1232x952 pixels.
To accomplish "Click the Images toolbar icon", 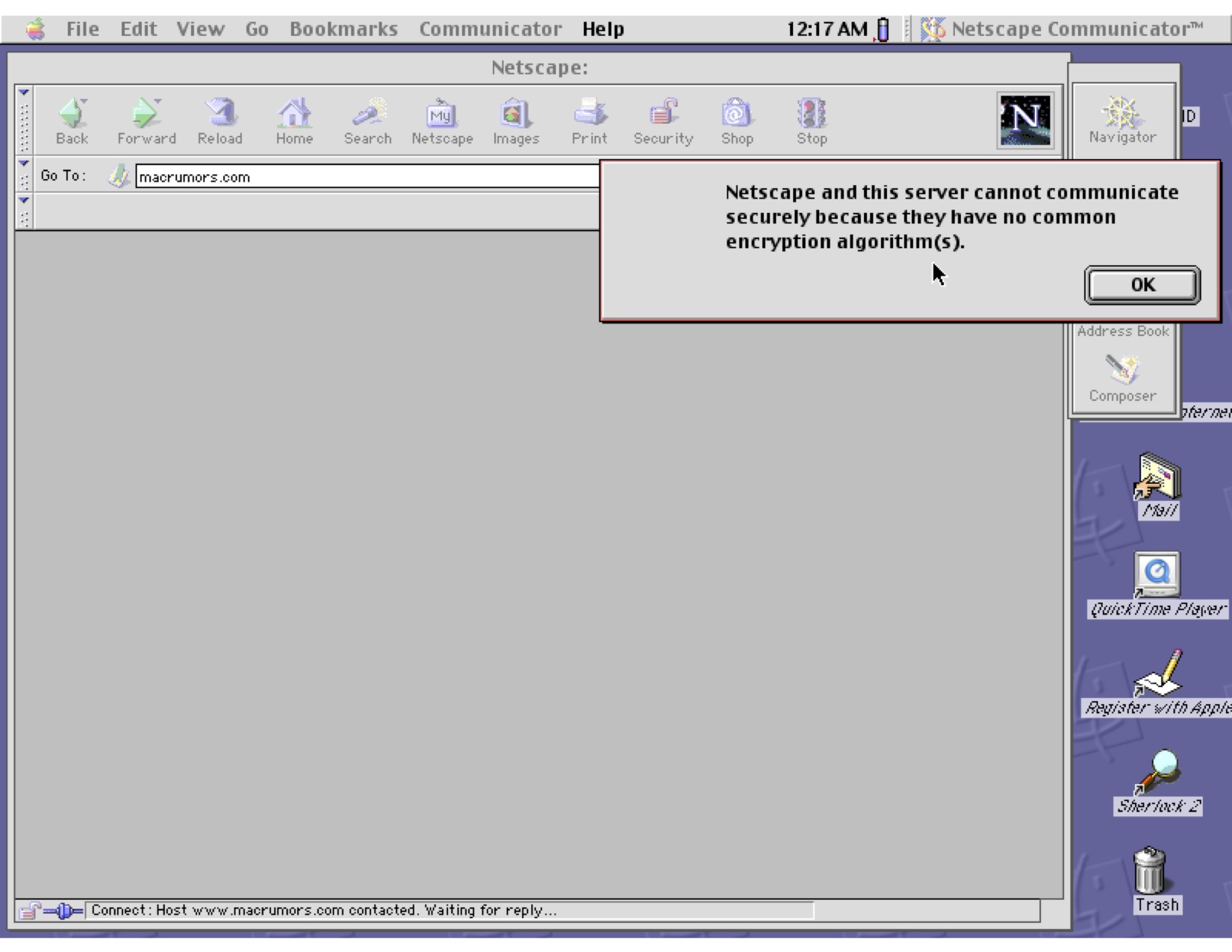I will click(x=516, y=121).
